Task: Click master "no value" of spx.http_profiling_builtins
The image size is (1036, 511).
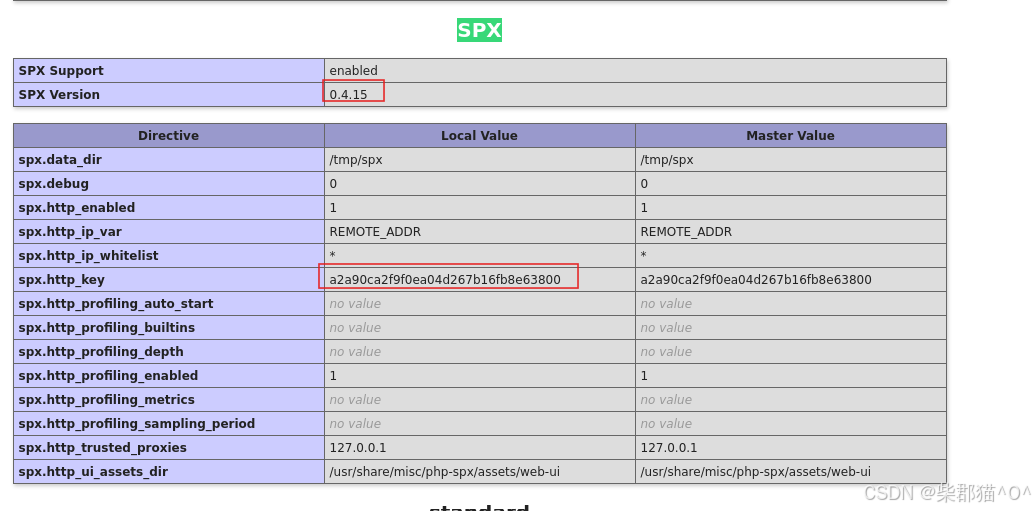Action: click(667, 328)
